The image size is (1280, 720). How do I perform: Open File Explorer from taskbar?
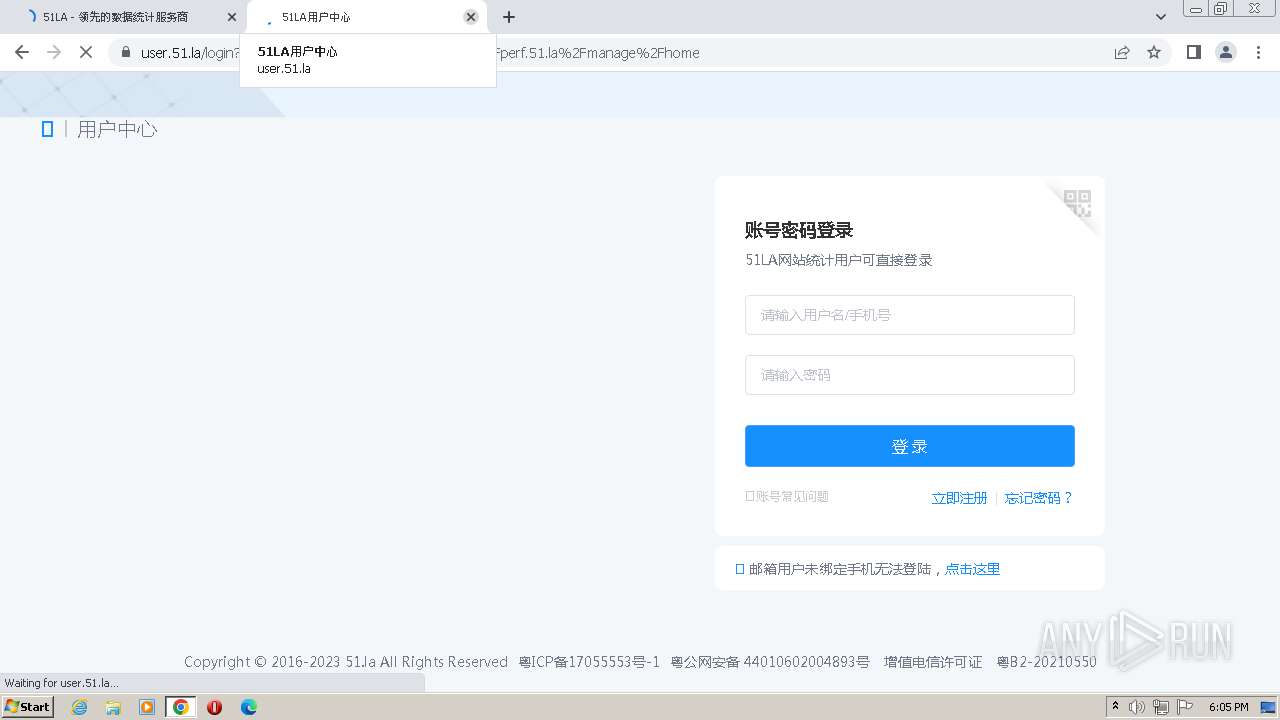click(x=113, y=707)
